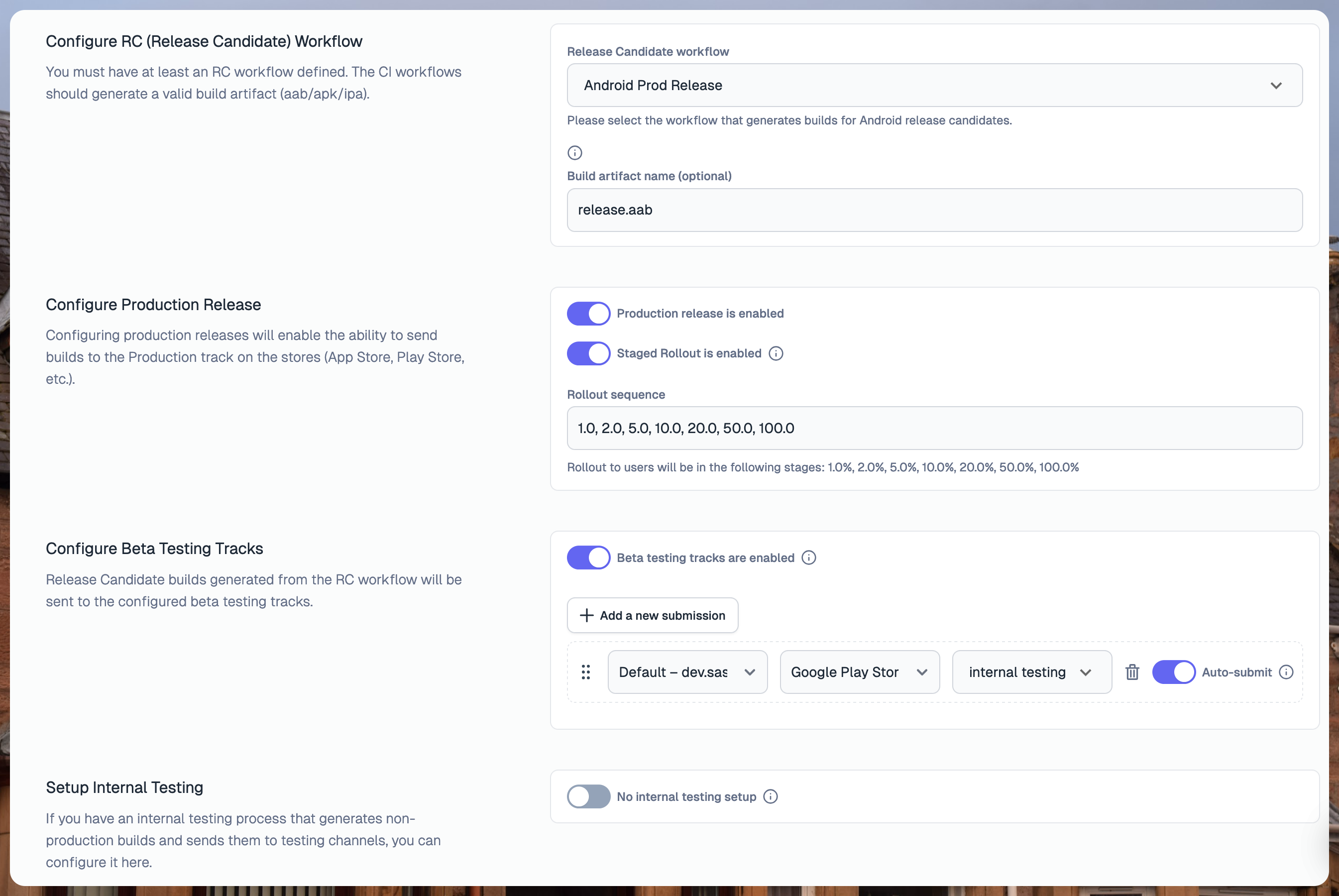Disable Beta testing tracks toggle
The image size is (1339, 896).
(588, 557)
